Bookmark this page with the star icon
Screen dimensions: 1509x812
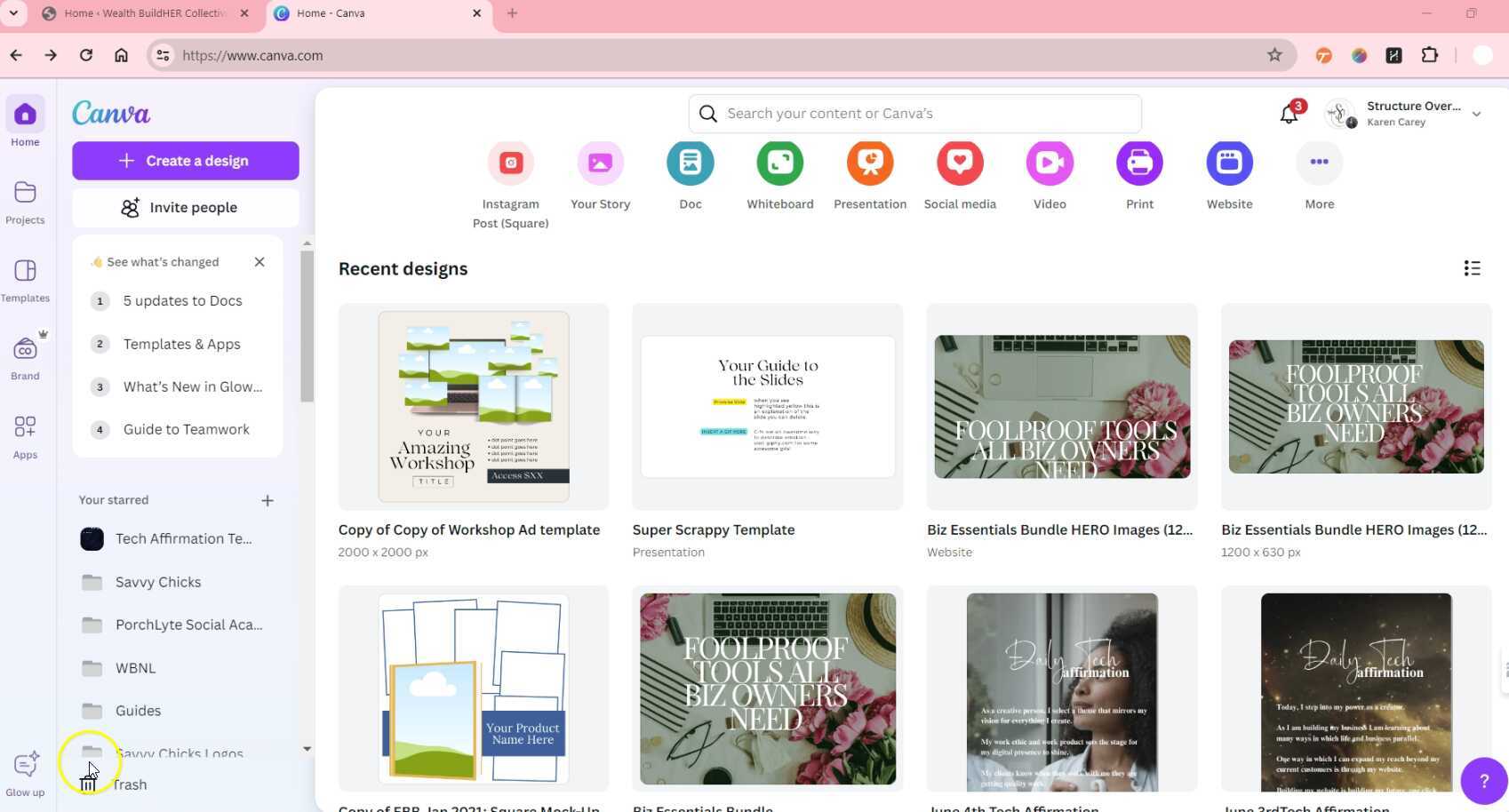pyautogui.click(x=1274, y=55)
